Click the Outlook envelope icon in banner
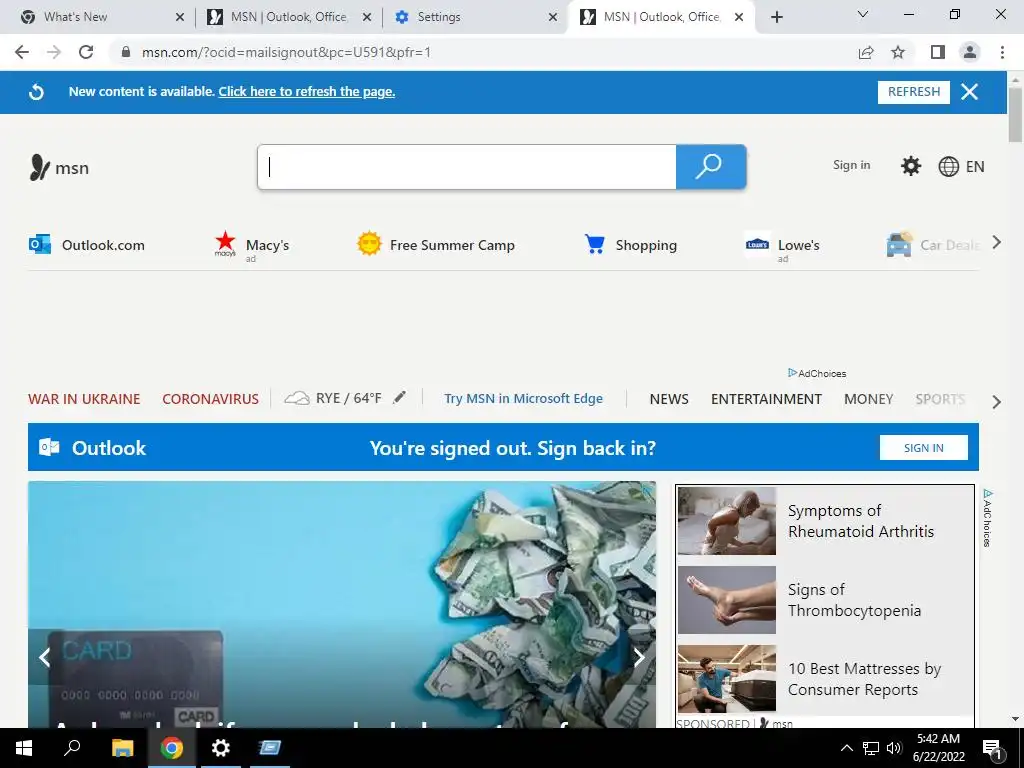1024x768 pixels. tap(49, 447)
